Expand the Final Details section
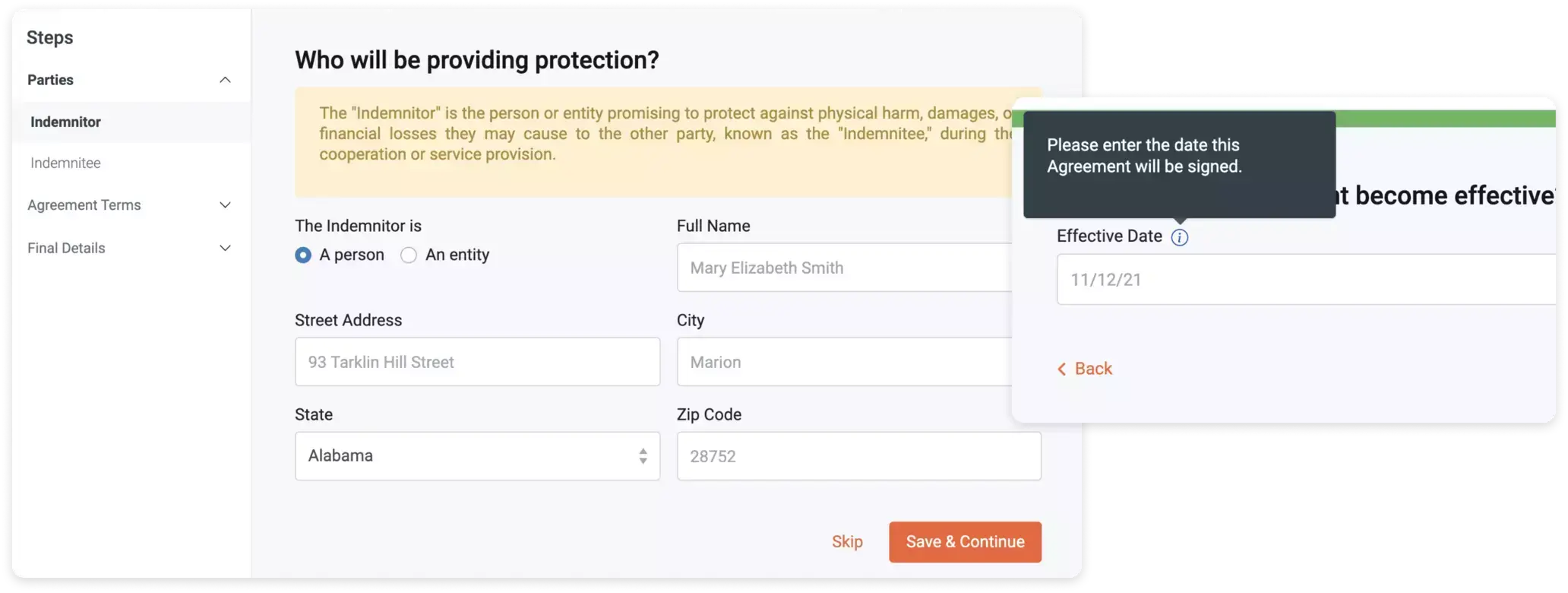This screenshot has width=1568, height=593. click(x=129, y=248)
